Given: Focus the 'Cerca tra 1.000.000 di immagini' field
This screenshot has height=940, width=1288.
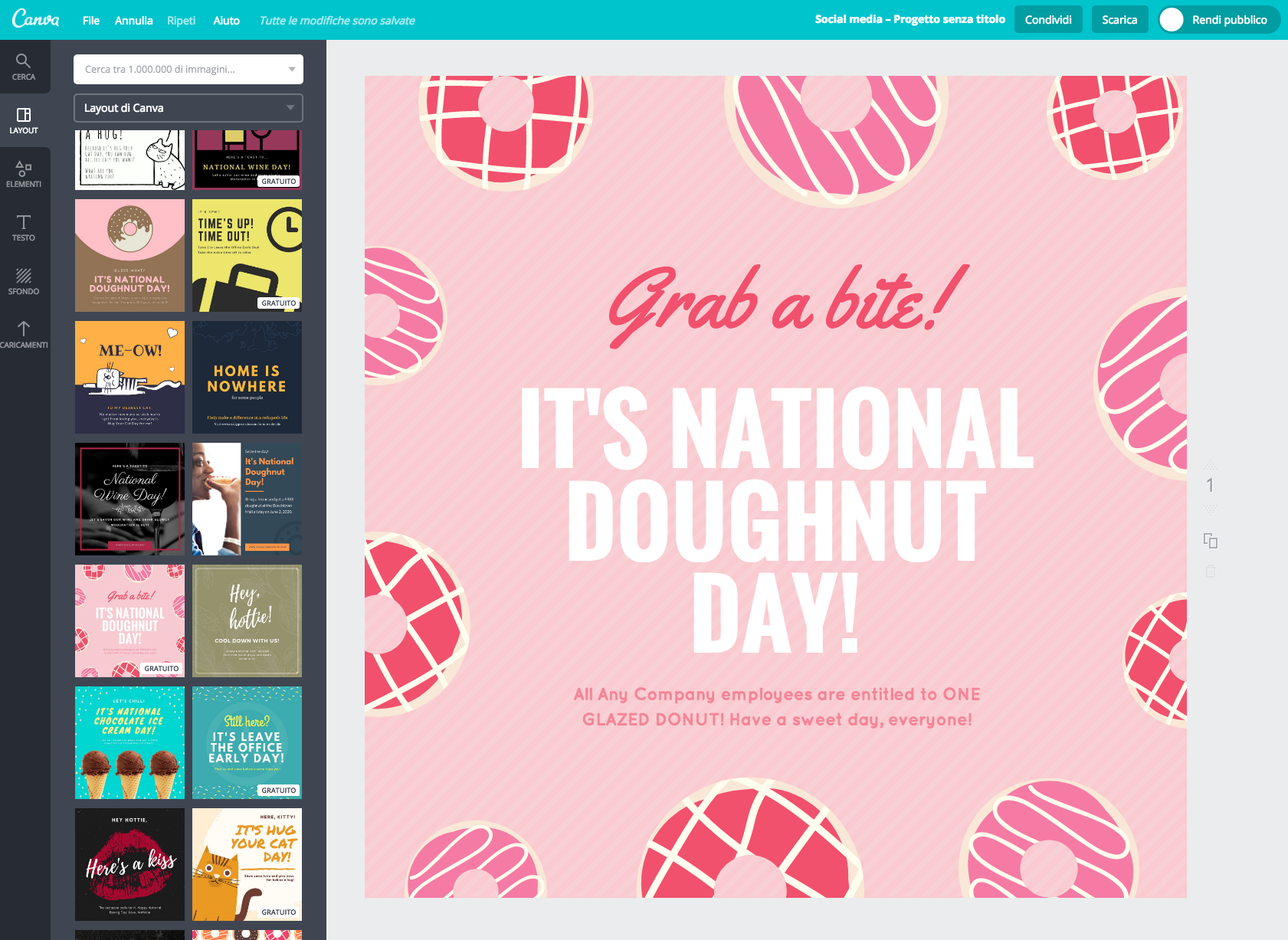Looking at the screenshot, I should pyautogui.click(x=188, y=69).
